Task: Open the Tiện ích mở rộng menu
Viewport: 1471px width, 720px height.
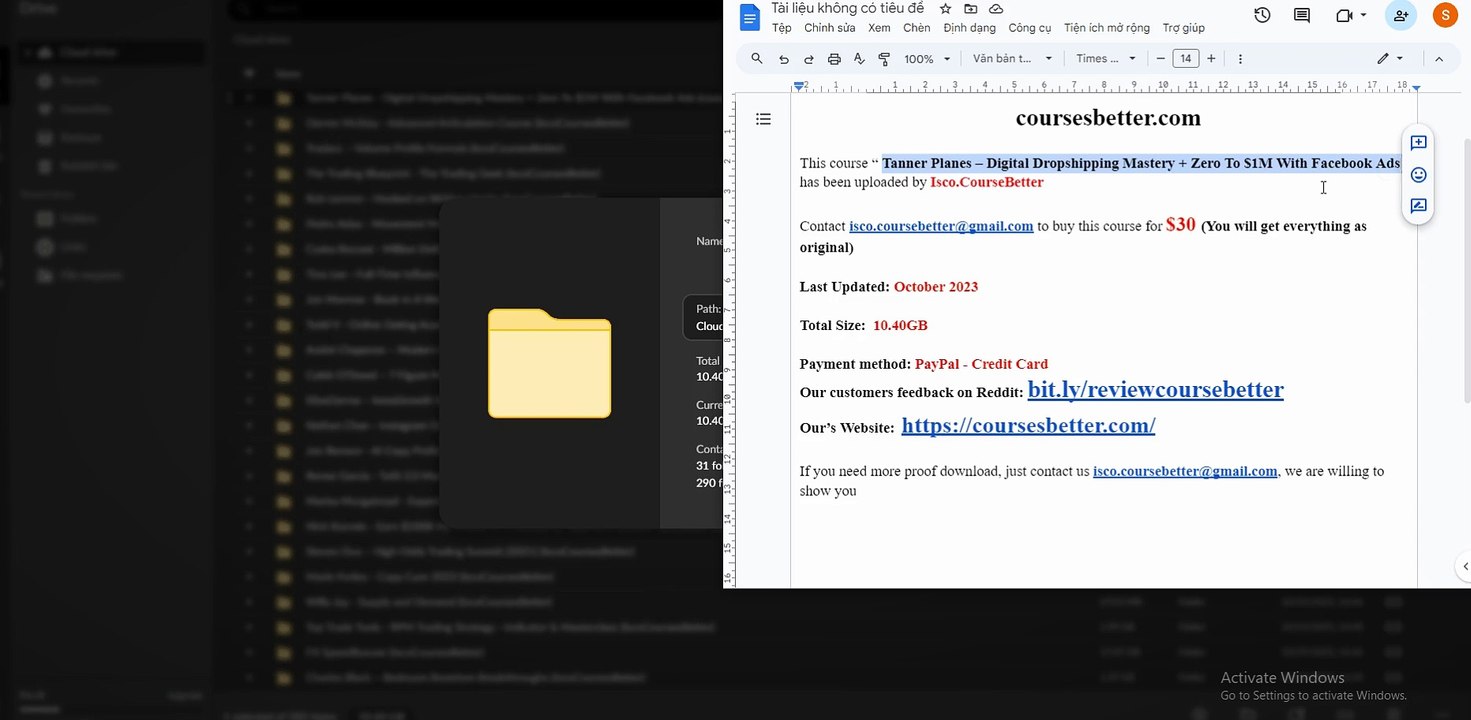Action: click(1107, 28)
